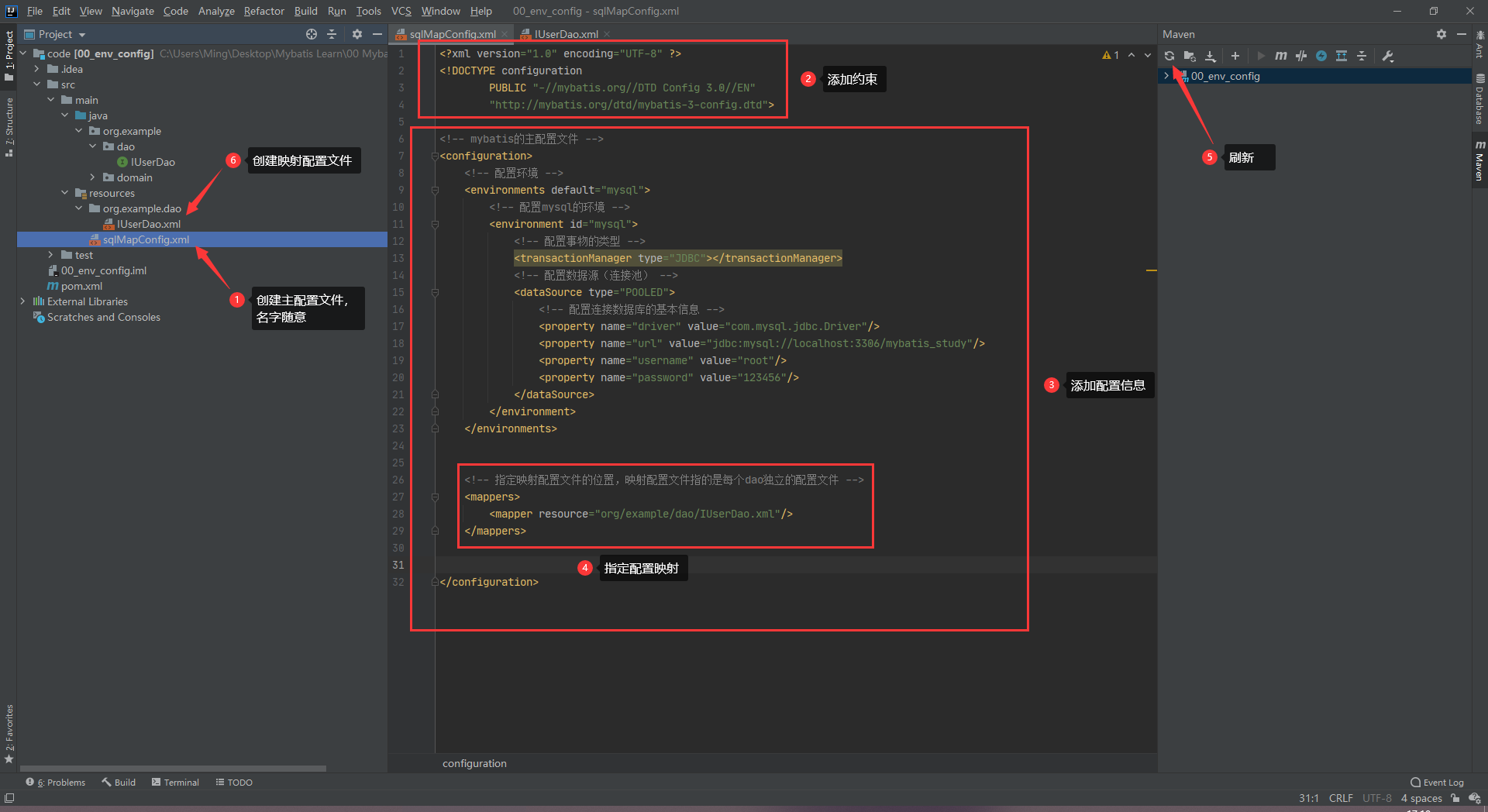The height and width of the screenshot is (812, 1488).
Task: Close the IUserDao.xml editor tab
Action: 607,34
